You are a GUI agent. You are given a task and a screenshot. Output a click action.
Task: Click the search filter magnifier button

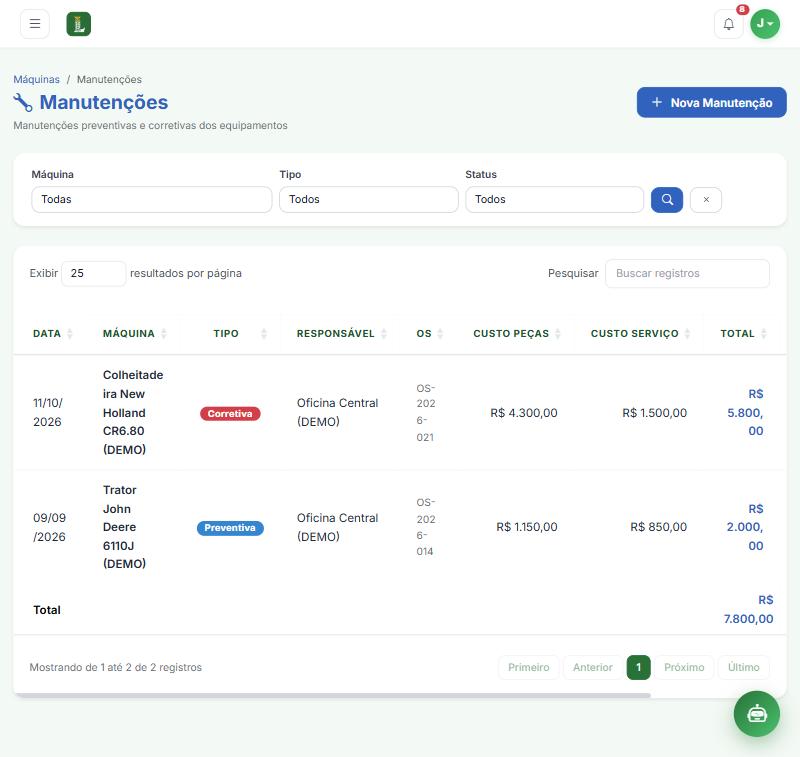tap(667, 199)
